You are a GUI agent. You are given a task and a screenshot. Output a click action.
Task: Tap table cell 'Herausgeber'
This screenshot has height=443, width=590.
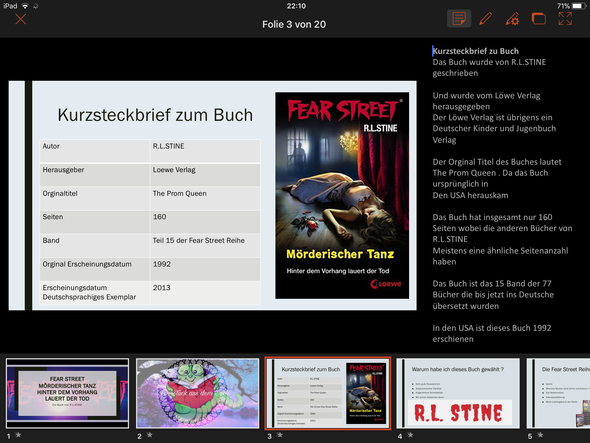(95, 175)
